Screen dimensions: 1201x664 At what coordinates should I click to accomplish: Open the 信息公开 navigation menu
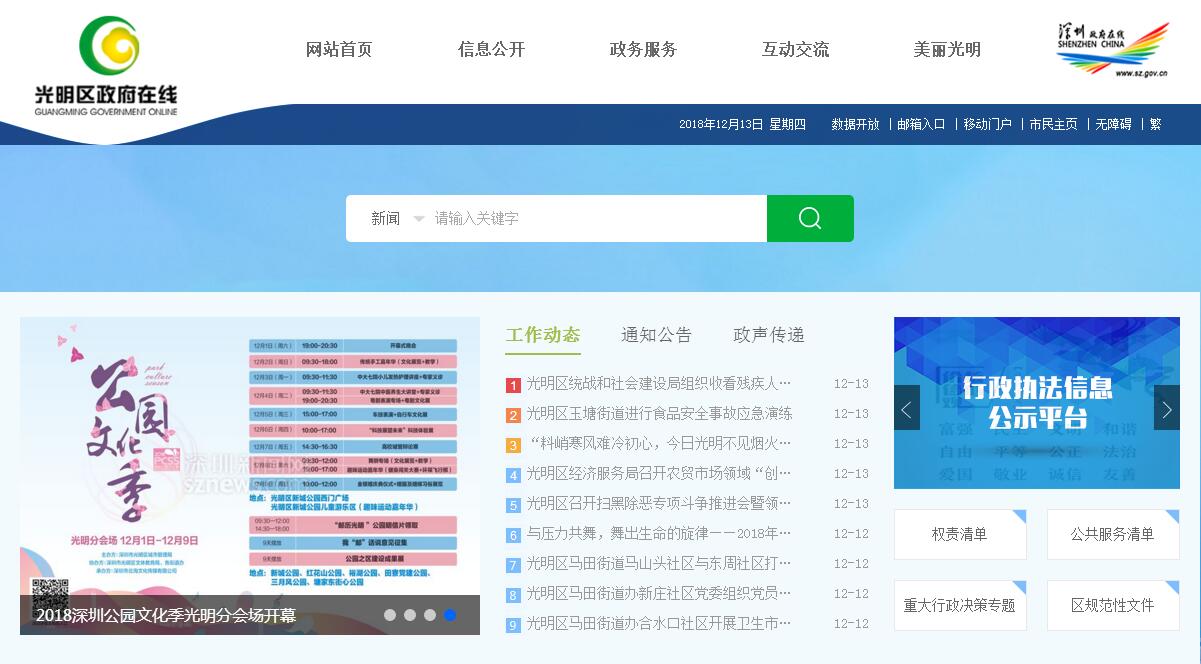tap(491, 49)
